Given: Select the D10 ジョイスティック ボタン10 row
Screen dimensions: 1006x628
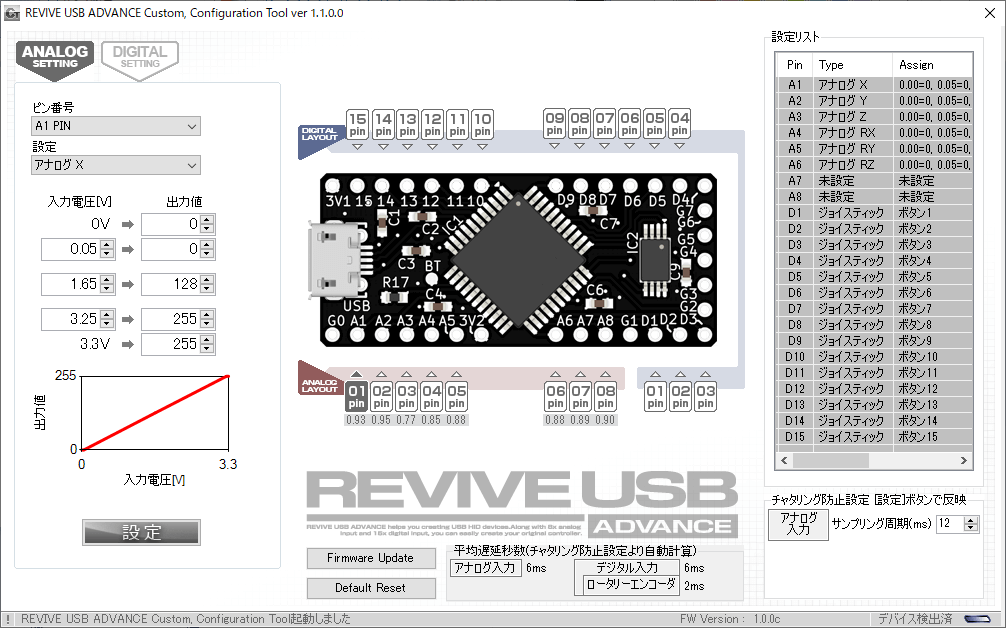Looking at the screenshot, I should coord(875,357).
